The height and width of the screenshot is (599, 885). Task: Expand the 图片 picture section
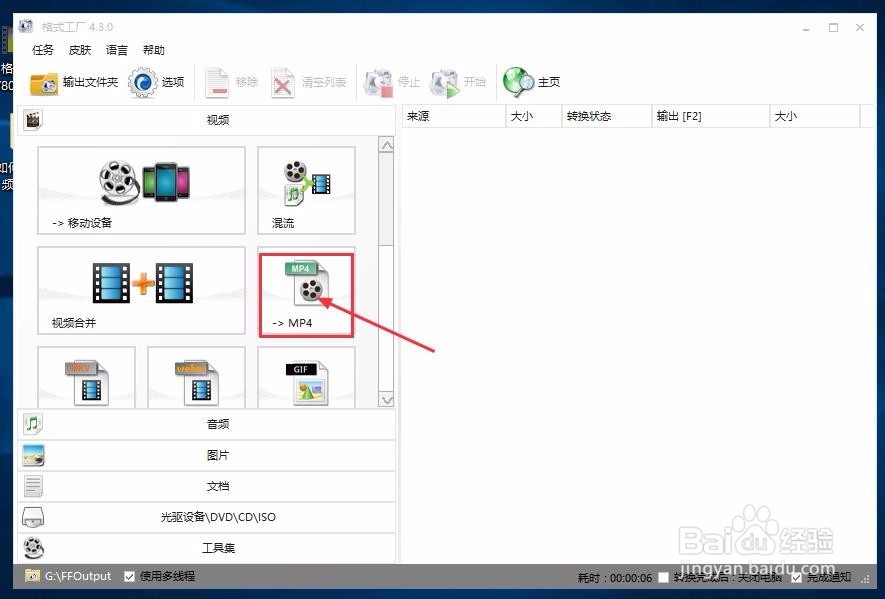click(x=207, y=455)
